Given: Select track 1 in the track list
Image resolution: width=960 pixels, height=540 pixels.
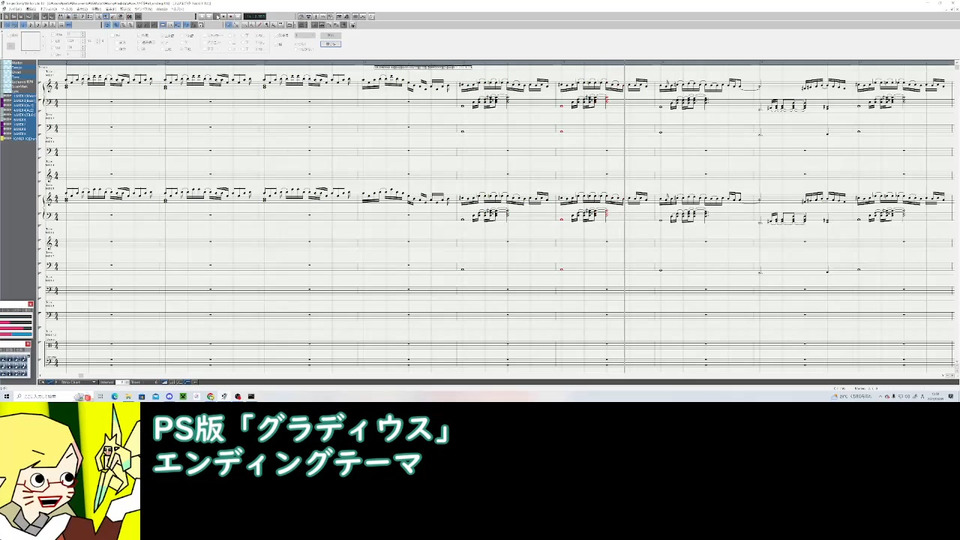Looking at the screenshot, I should 24,96.
